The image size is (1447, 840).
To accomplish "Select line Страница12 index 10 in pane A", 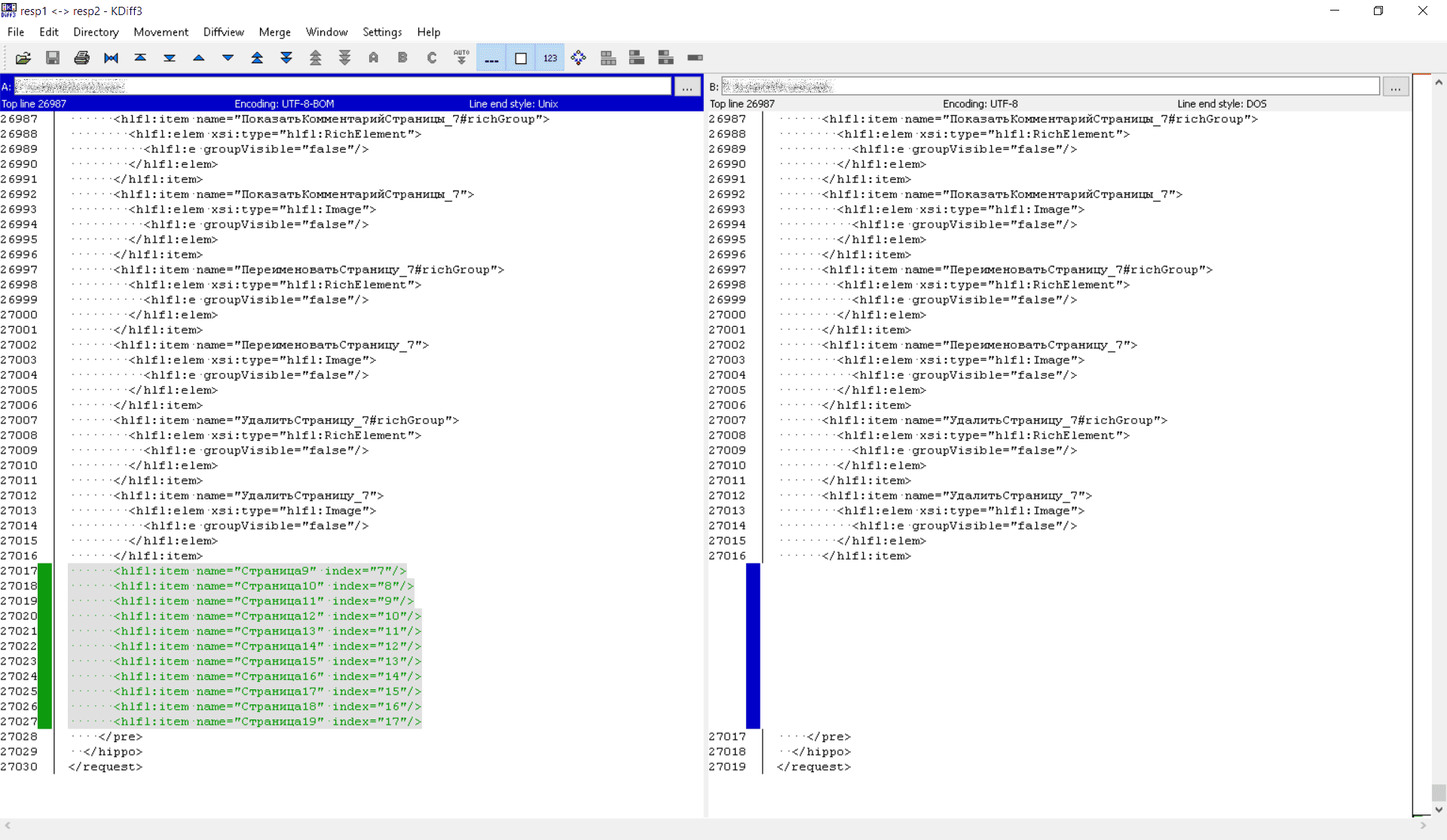I will point(245,616).
